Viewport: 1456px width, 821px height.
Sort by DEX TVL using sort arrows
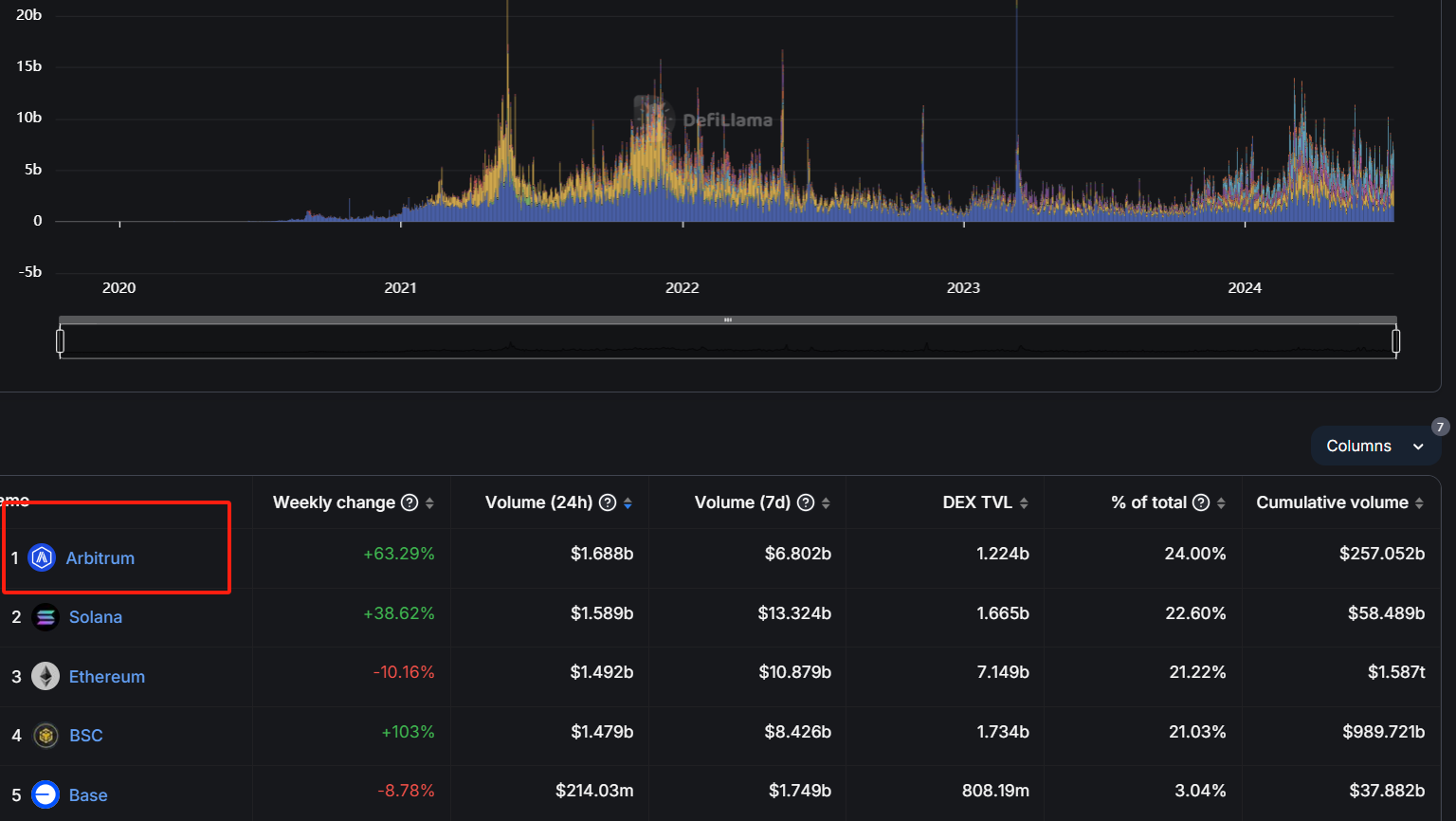point(1024,503)
